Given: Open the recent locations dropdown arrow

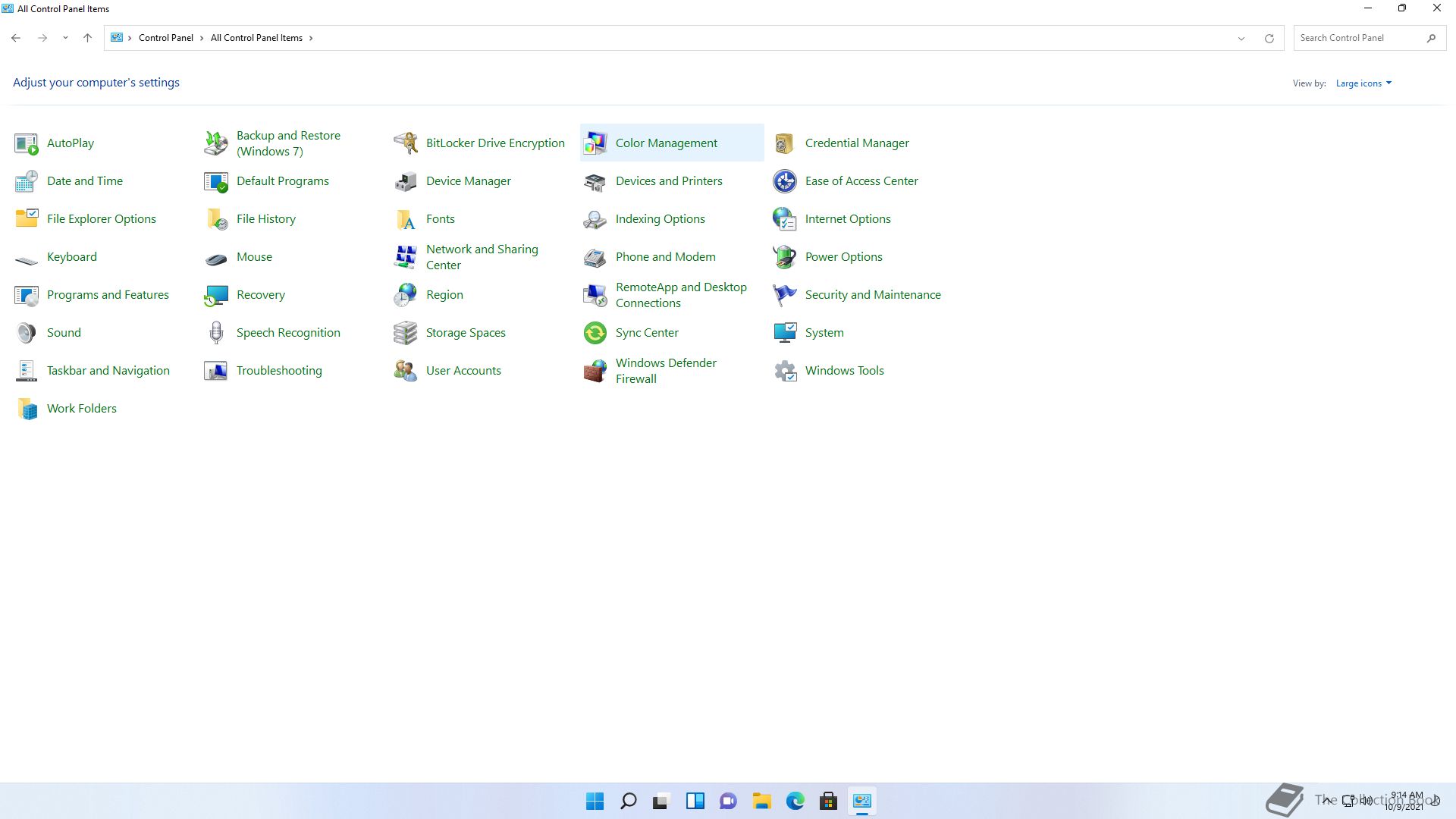Looking at the screenshot, I should (x=65, y=38).
